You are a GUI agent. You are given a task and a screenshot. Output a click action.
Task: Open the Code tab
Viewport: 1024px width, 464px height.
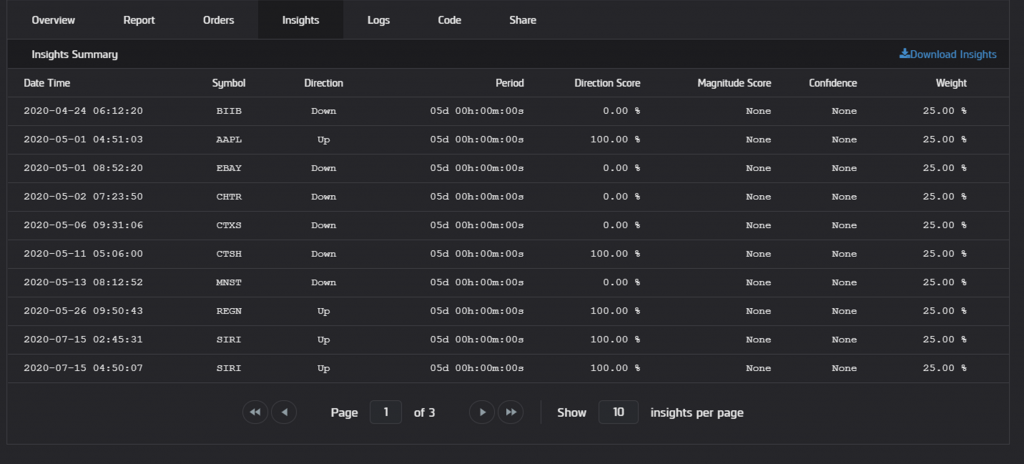point(449,20)
